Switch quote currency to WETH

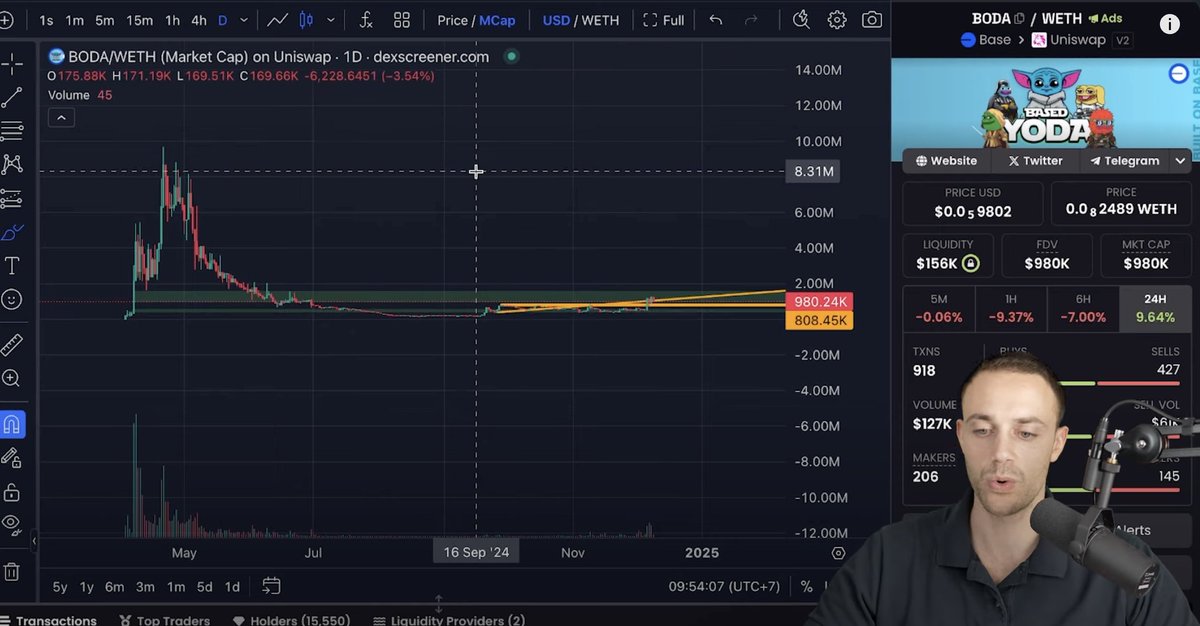tap(600, 20)
